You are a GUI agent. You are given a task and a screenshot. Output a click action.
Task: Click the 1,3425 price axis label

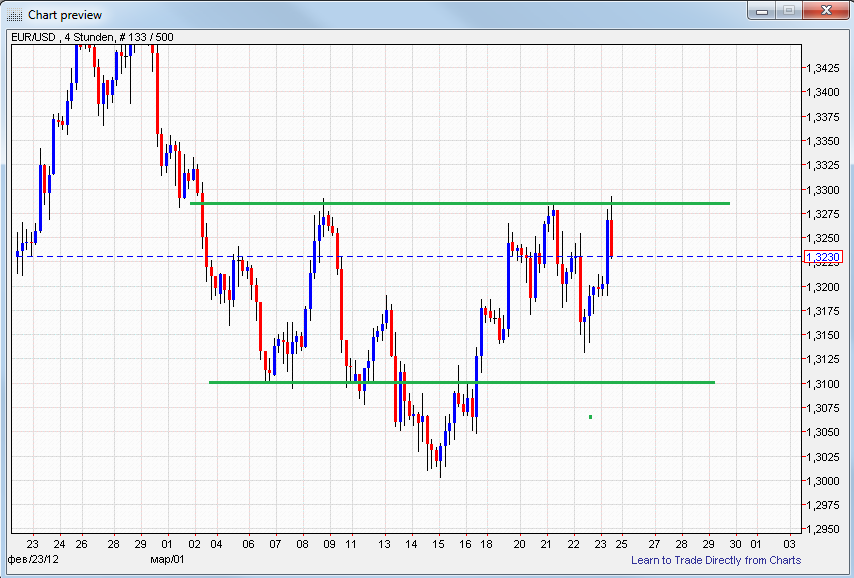click(x=823, y=68)
